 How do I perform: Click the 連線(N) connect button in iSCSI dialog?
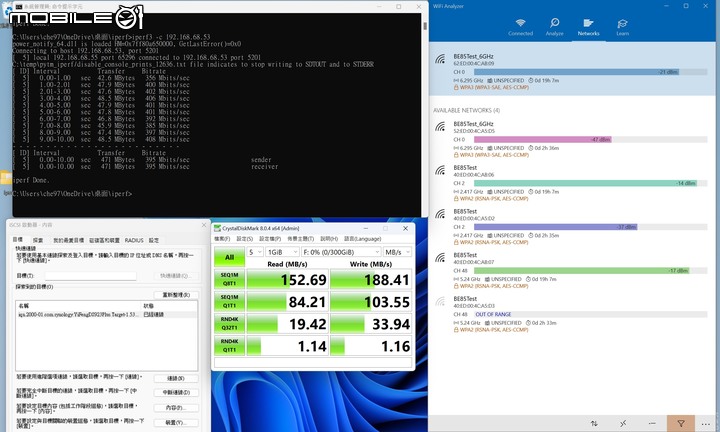coord(176,378)
